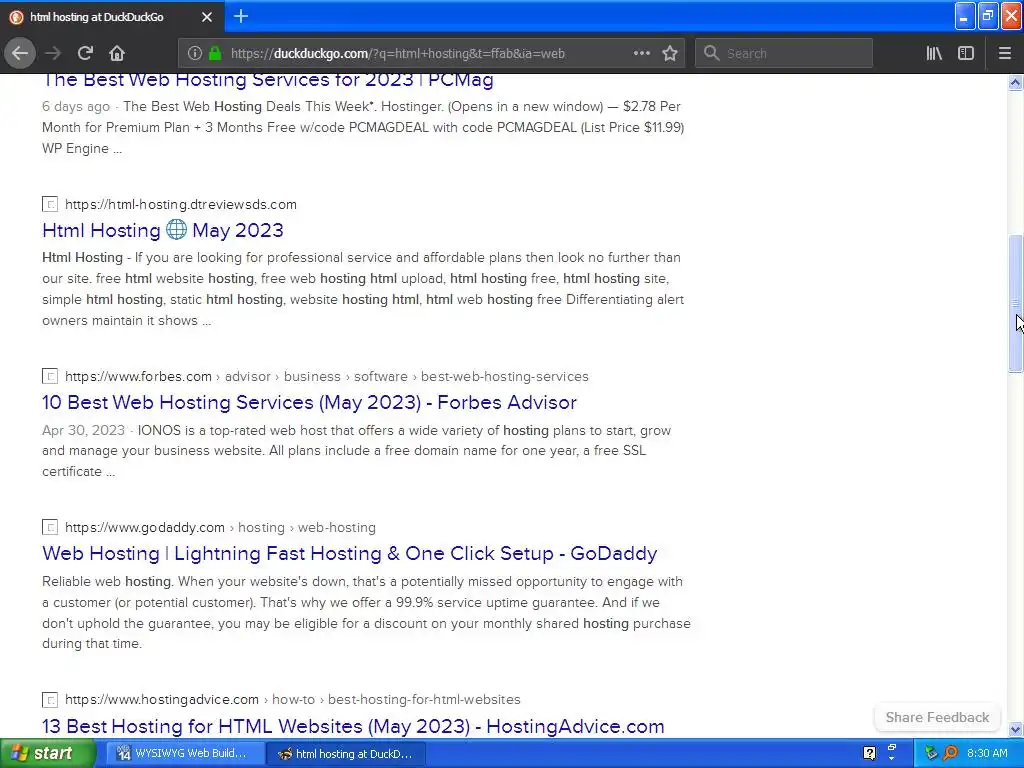Show site information icon in address bar
The width and height of the screenshot is (1024, 768).
[x=195, y=53]
